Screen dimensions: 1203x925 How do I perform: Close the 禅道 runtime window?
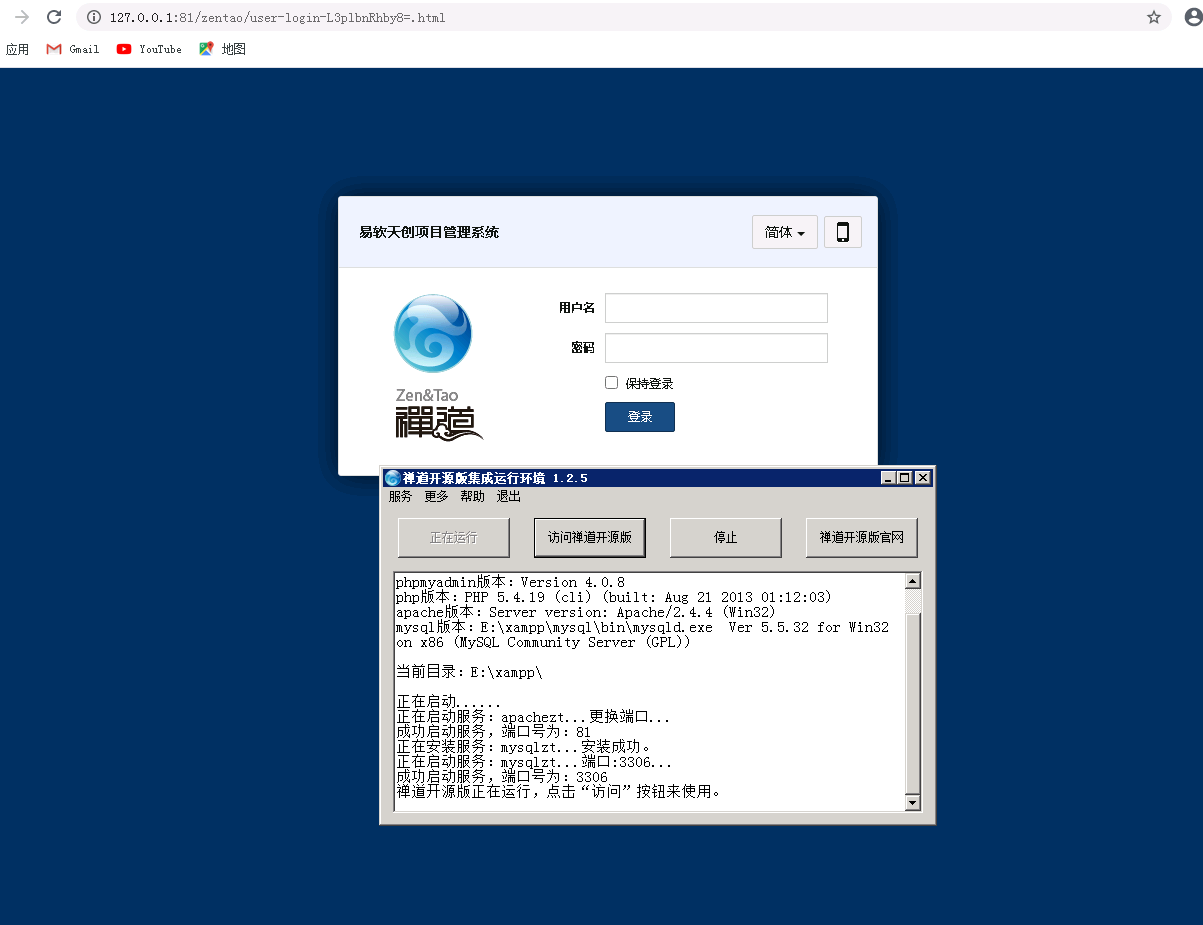coord(922,478)
